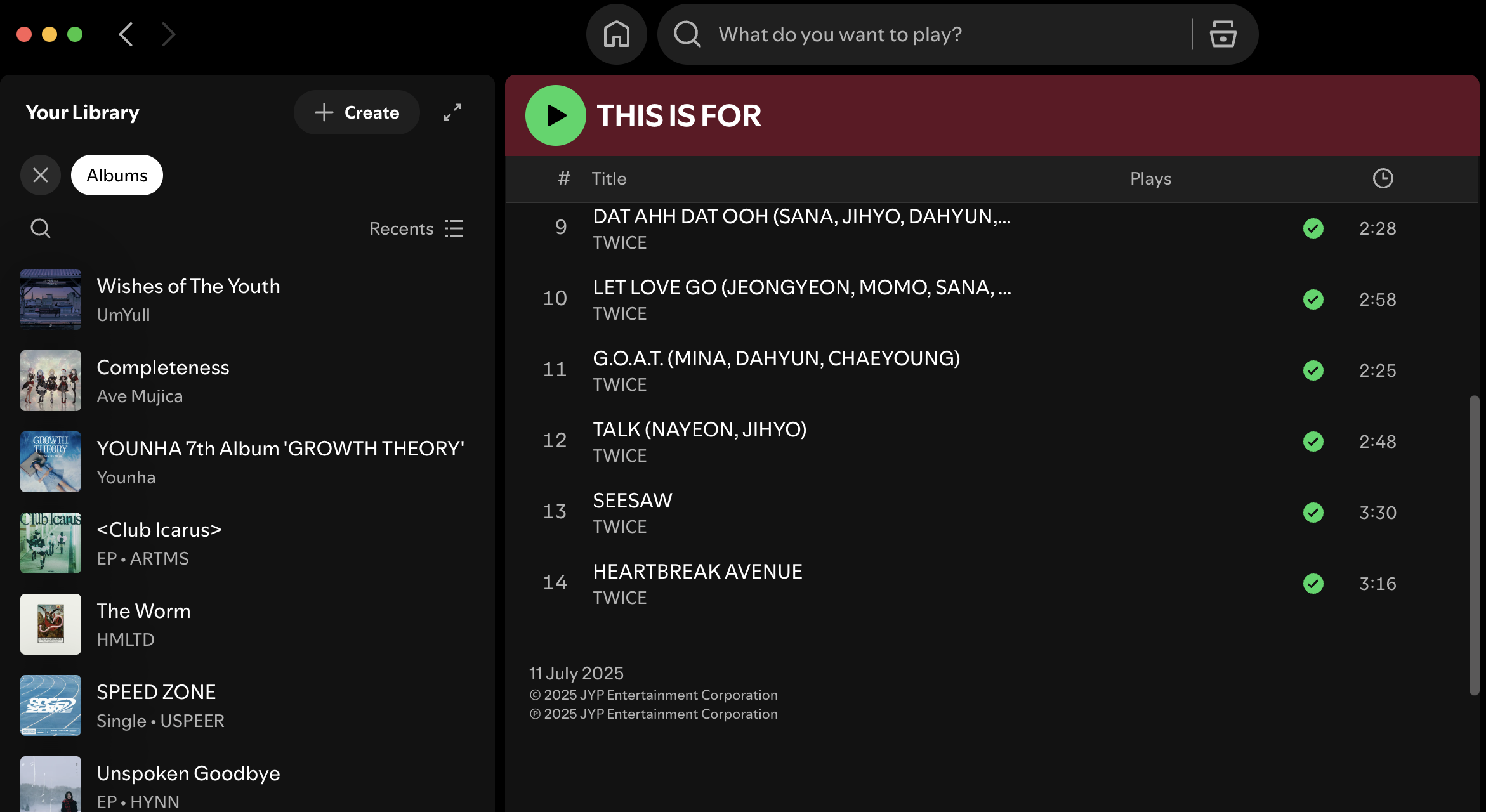Go back with the left chevron arrow

[126, 34]
